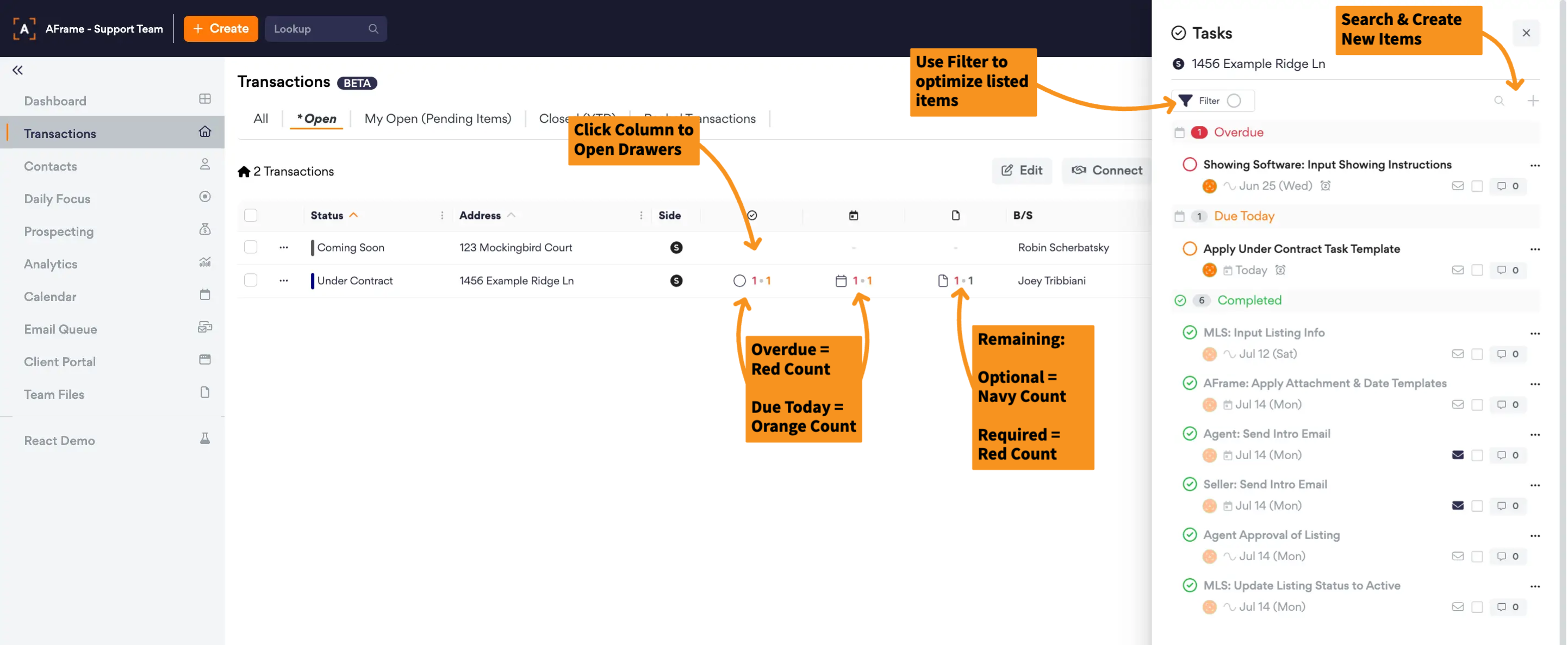The image size is (1568, 645).
Task: Click the search magnifier in Tasks panel
Action: [1498, 101]
